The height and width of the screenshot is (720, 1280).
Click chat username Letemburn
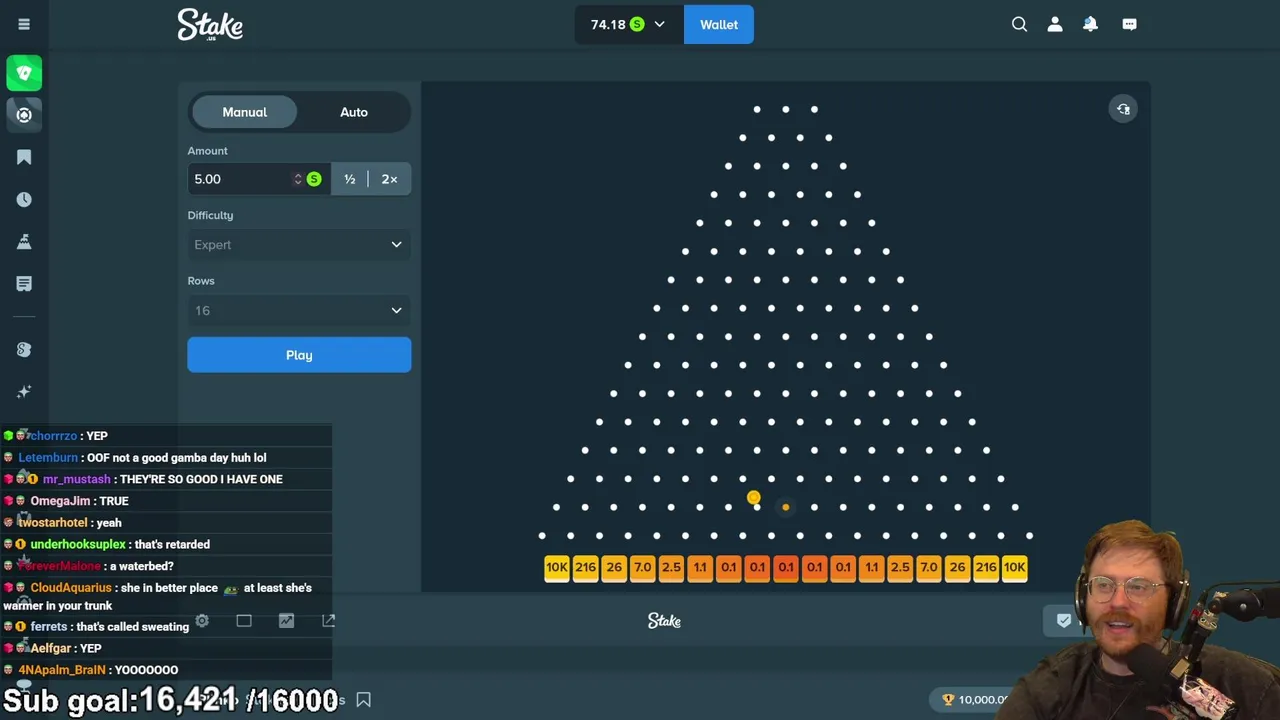(x=48, y=458)
